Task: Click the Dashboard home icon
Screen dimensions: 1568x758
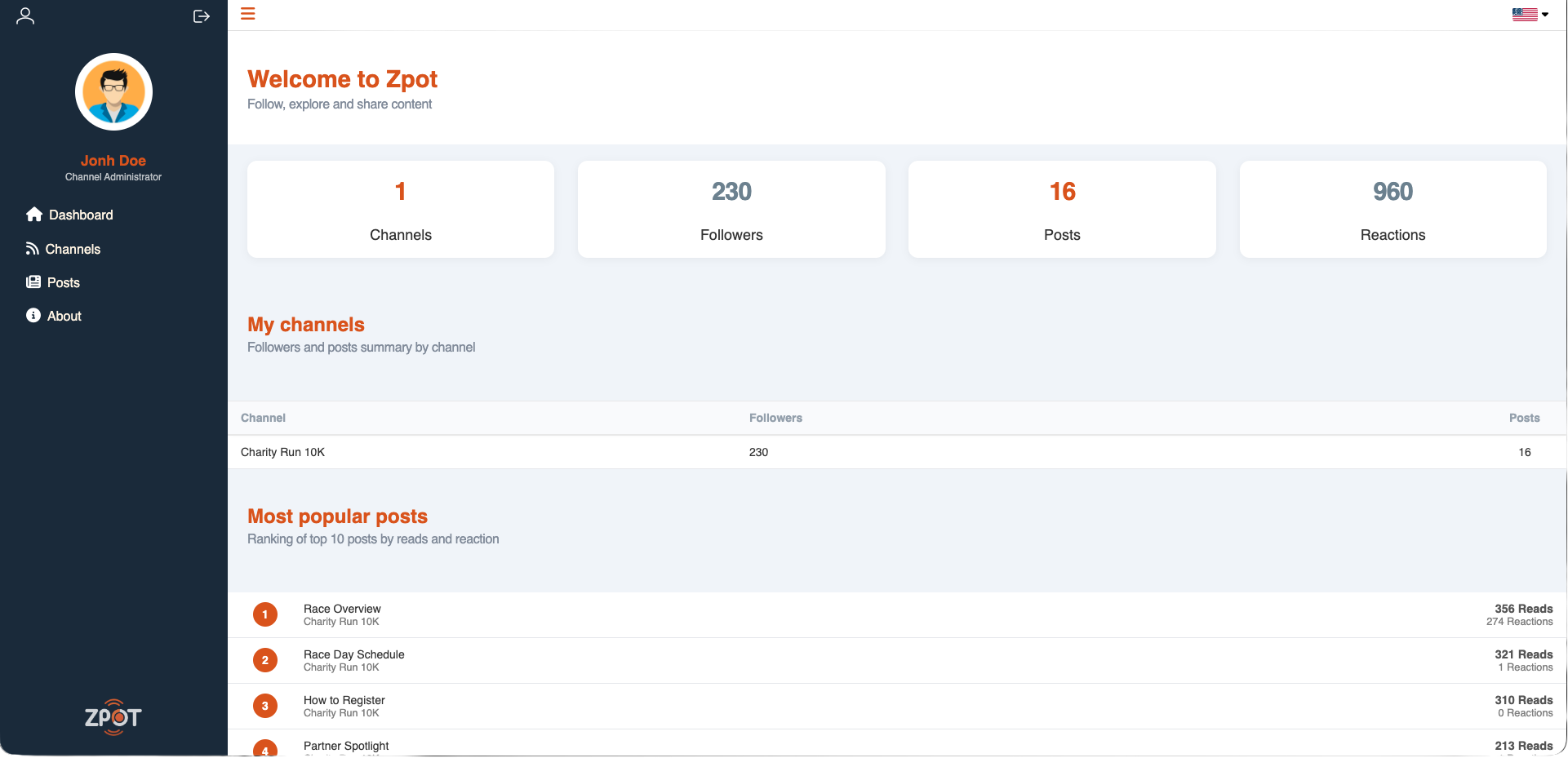Action: pos(34,215)
